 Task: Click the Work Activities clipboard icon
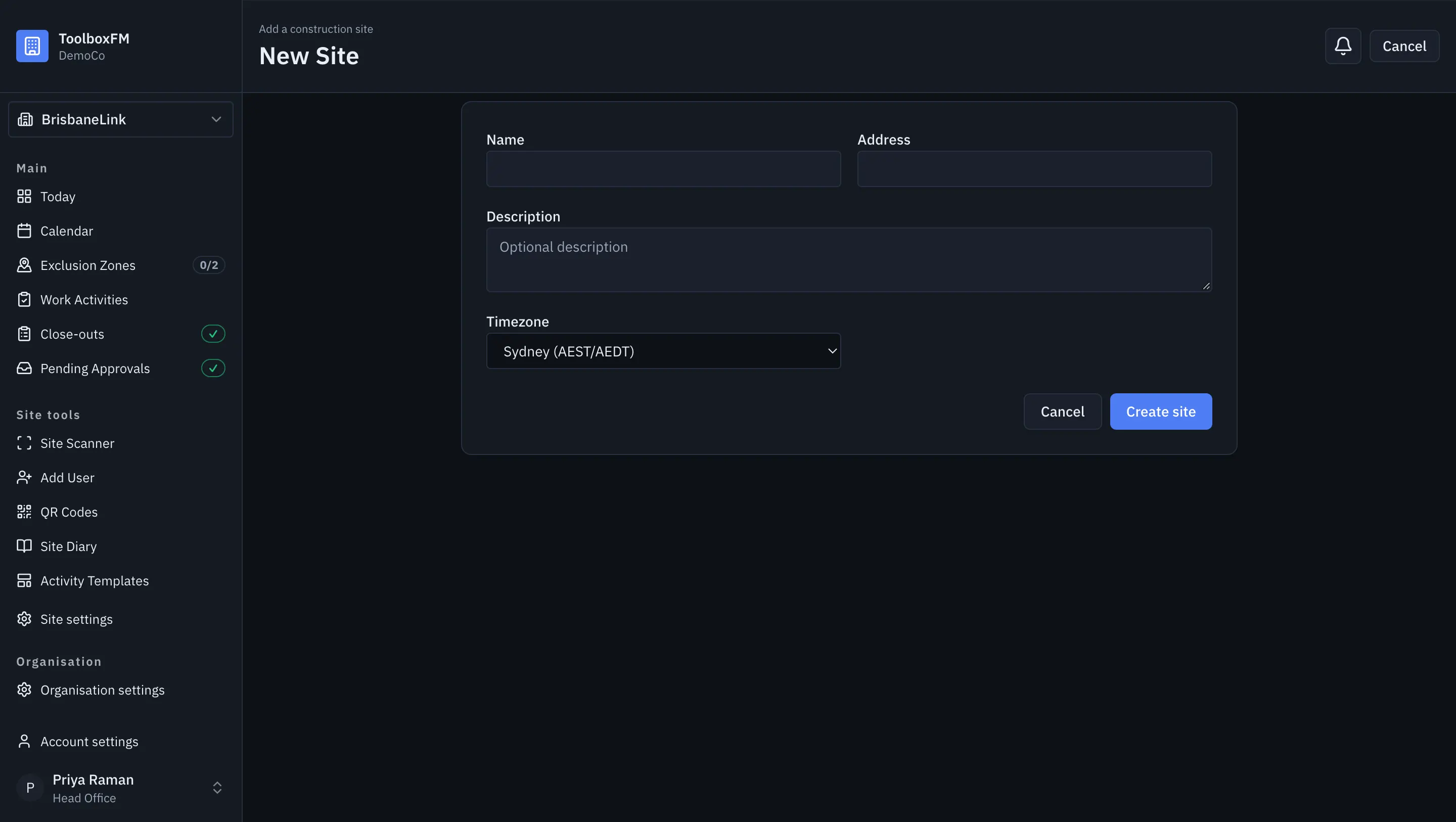click(x=24, y=300)
